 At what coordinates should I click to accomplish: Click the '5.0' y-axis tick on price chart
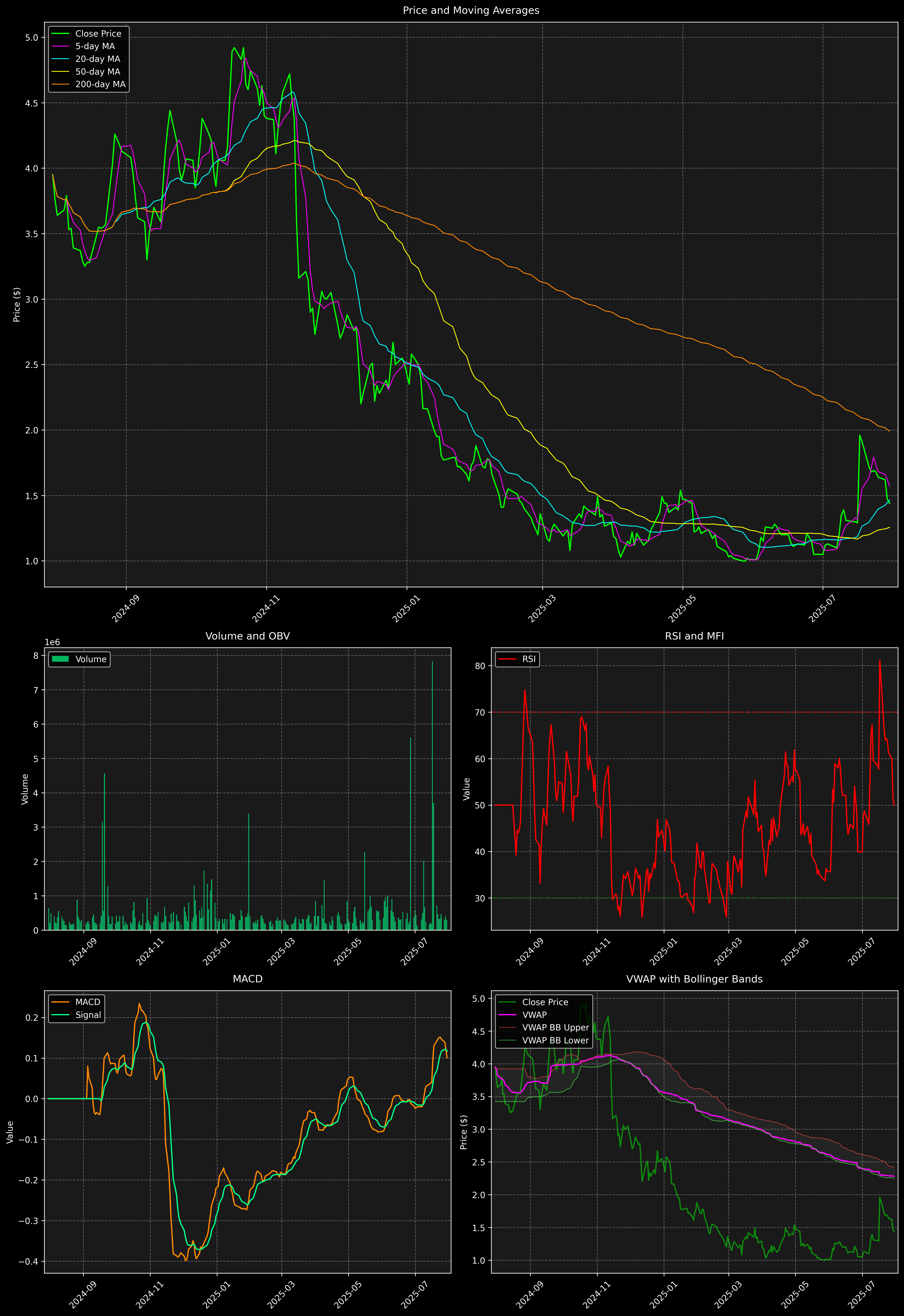pyautogui.click(x=32, y=37)
